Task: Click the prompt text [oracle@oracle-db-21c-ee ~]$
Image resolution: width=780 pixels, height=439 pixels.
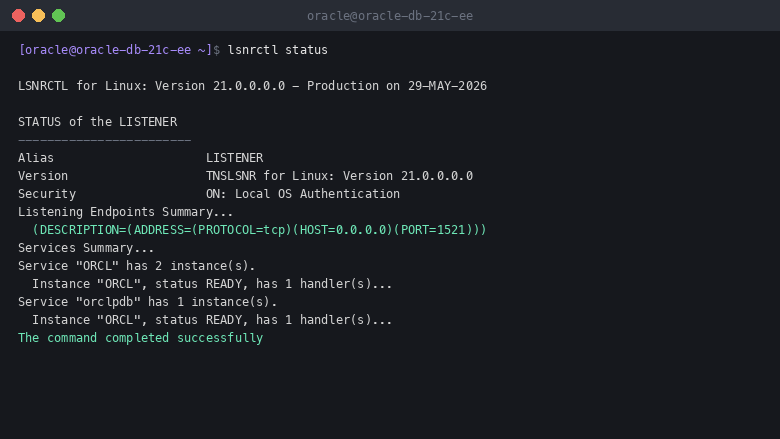Action: 119,50
